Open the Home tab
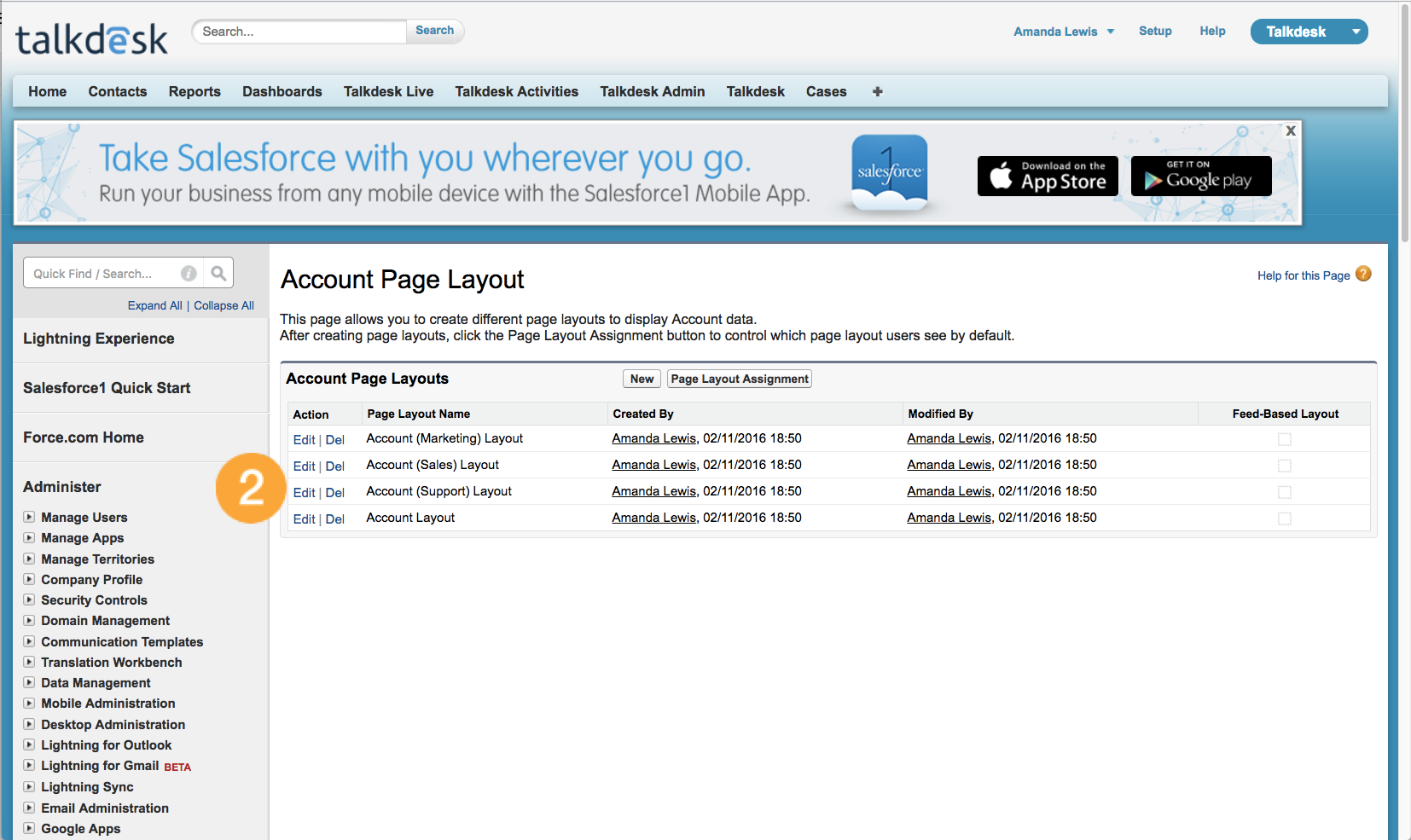Image resolution: width=1411 pixels, height=840 pixels. coord(47,91)
